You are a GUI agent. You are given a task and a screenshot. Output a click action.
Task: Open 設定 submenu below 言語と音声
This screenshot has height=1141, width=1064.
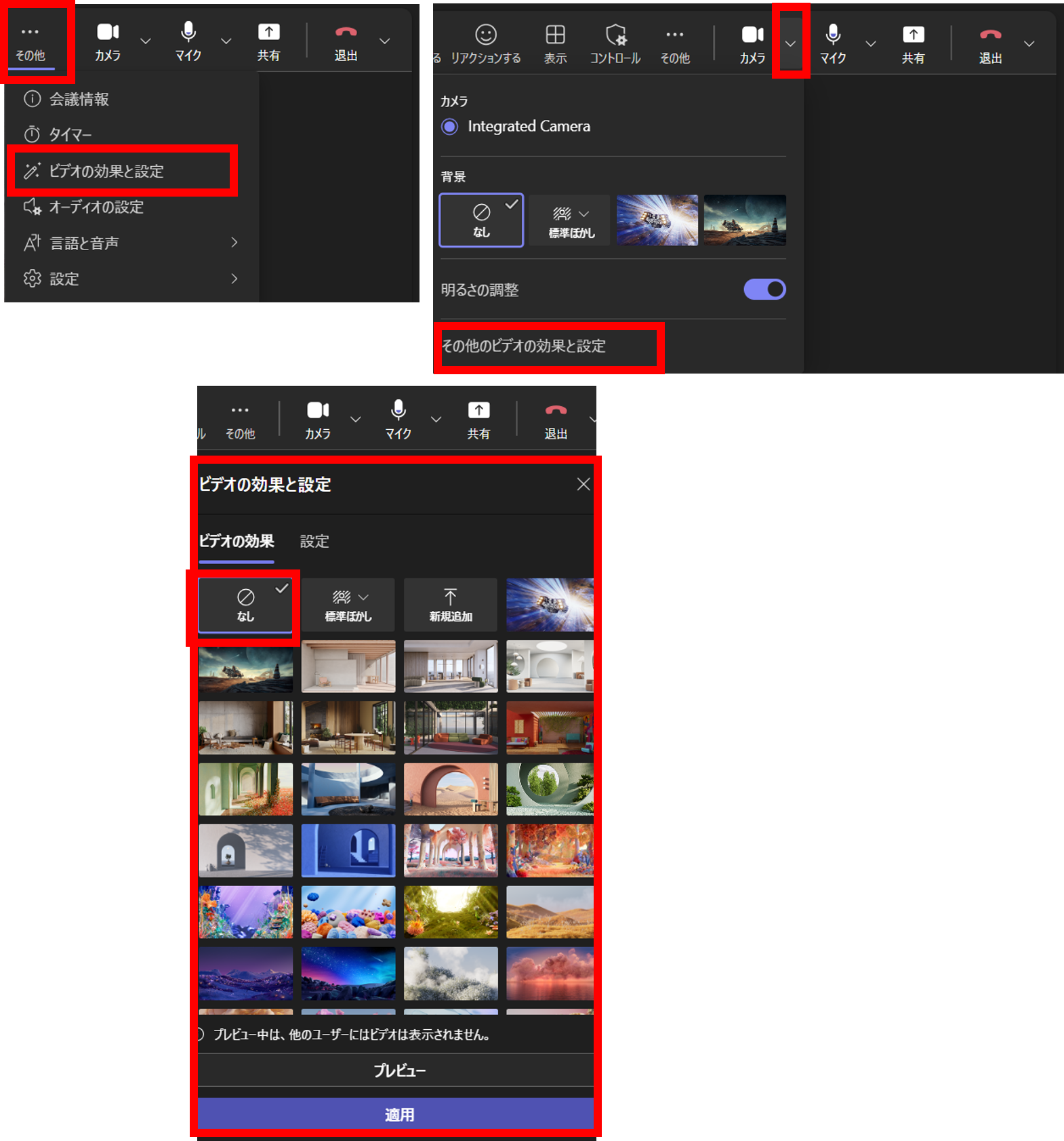[x=130, y=279]
